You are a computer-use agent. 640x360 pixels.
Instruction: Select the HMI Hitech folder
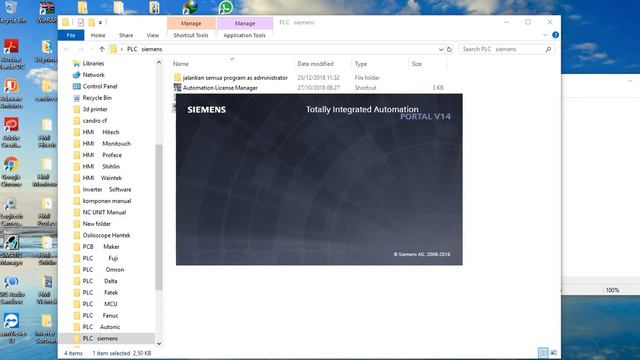(100, 132)
